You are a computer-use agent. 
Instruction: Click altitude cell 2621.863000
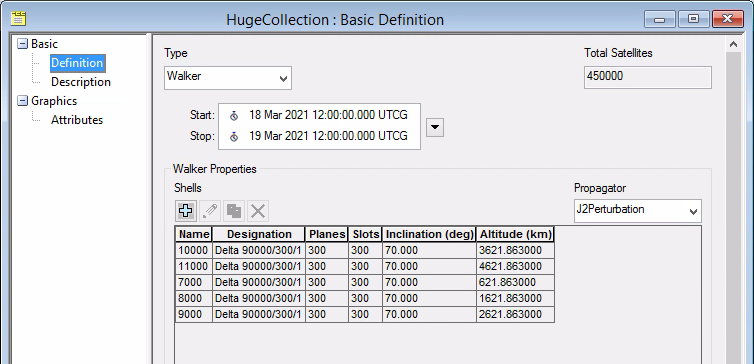[x=515, y=314]
